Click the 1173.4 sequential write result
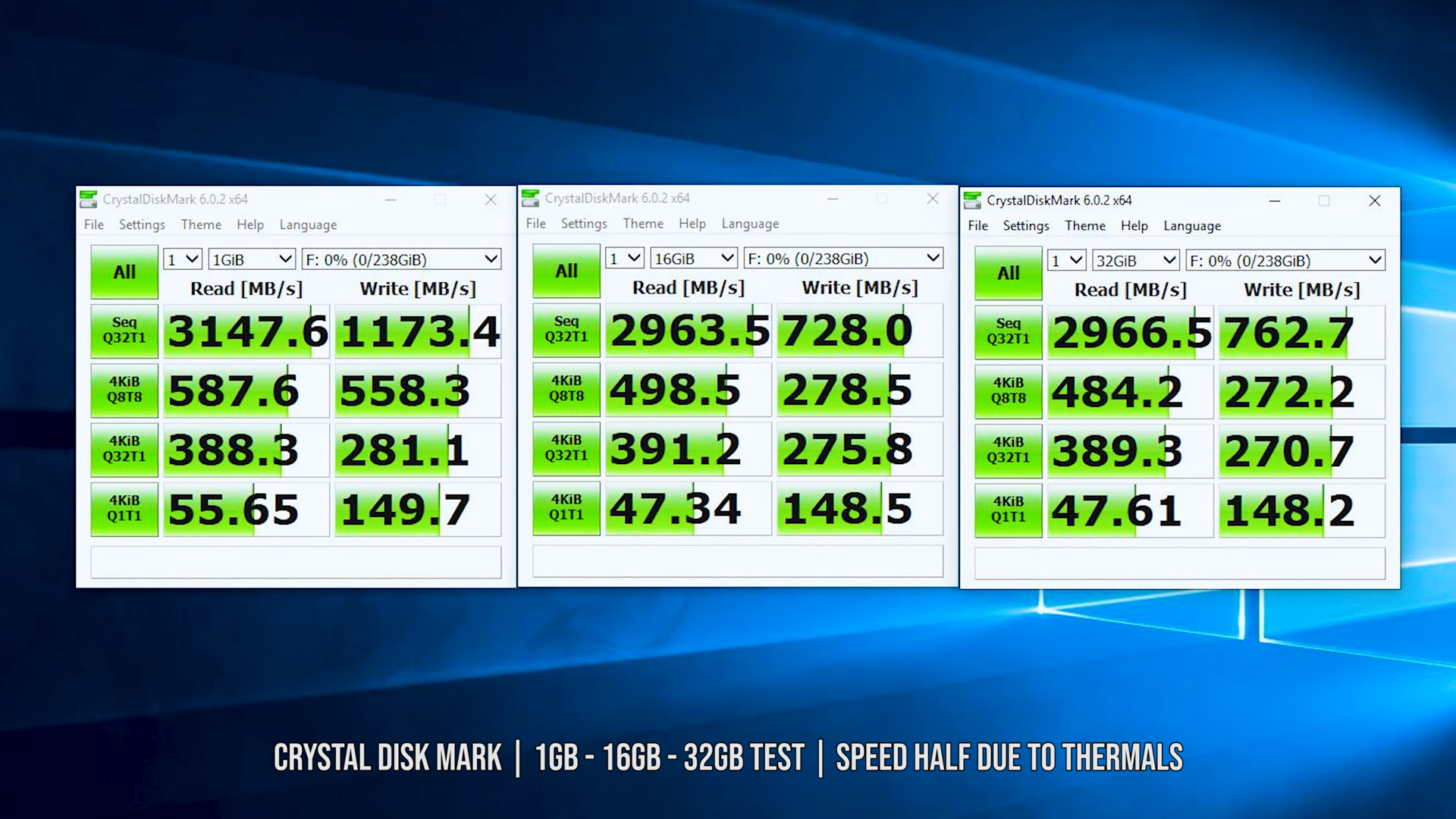This screenshot has width=1456, height=819. pyautogui.click(x=419, y=331)
